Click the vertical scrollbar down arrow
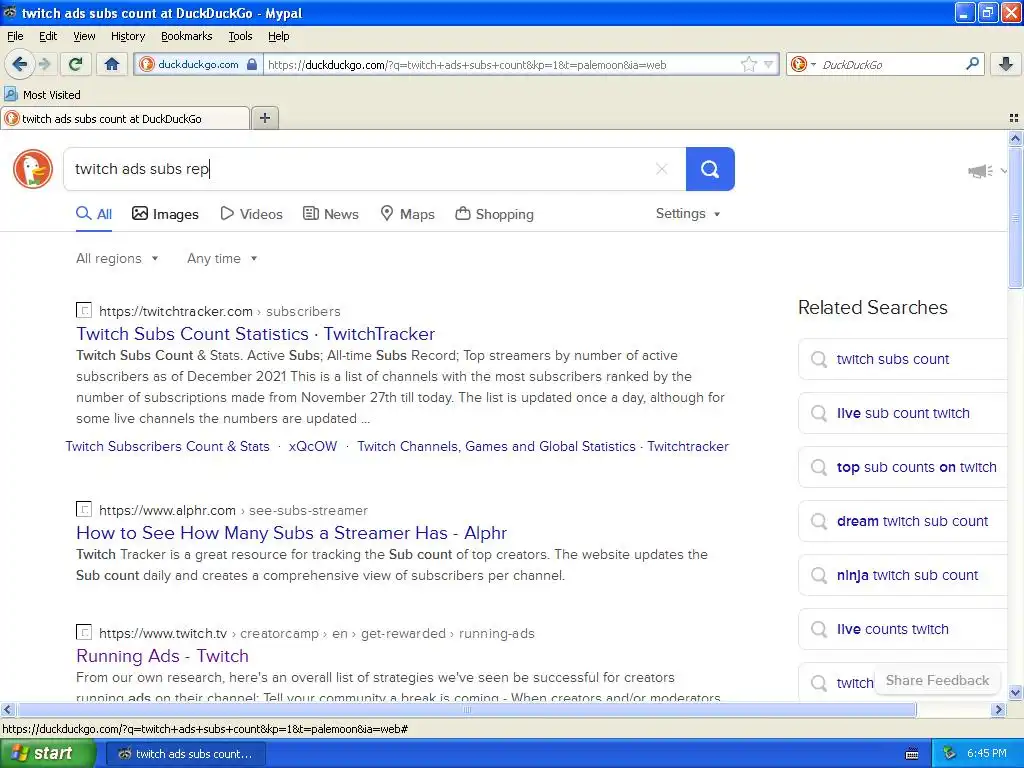 click(1015, 693)
